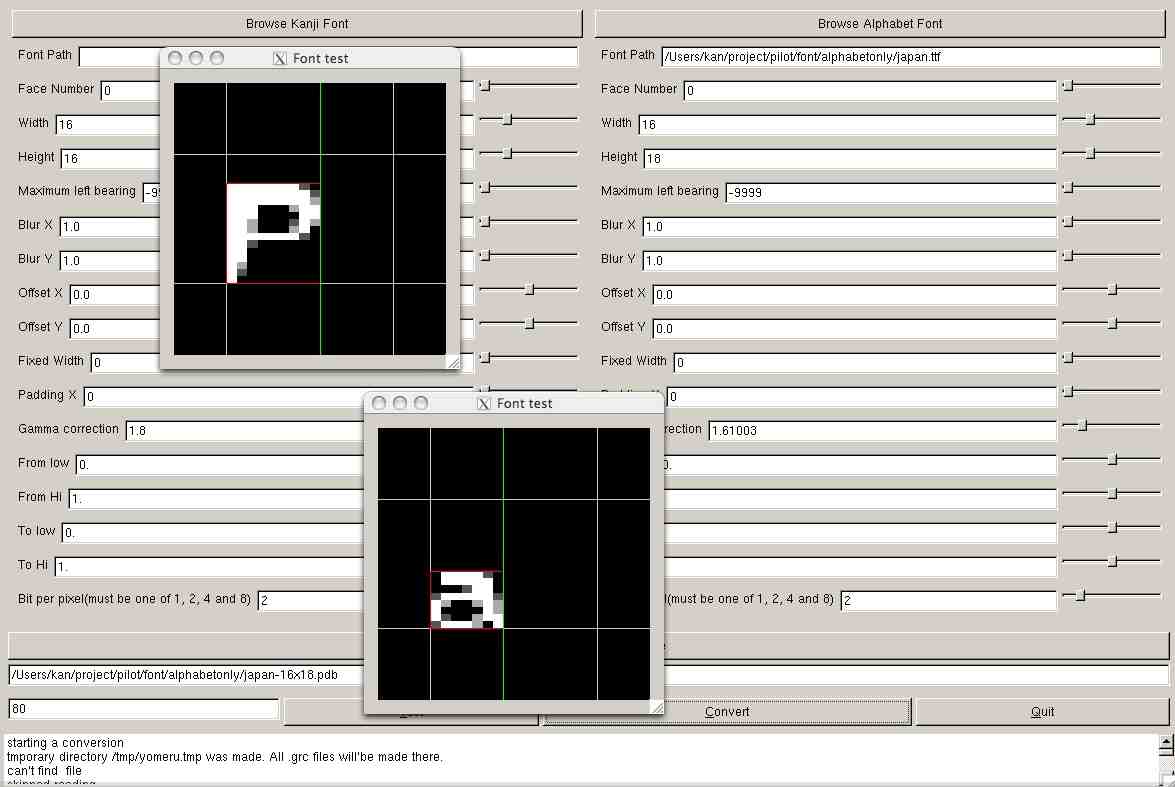Screen dimensions: 1175x787
Task: Click resize grip of lower Font test window
Action: (656, 707)
